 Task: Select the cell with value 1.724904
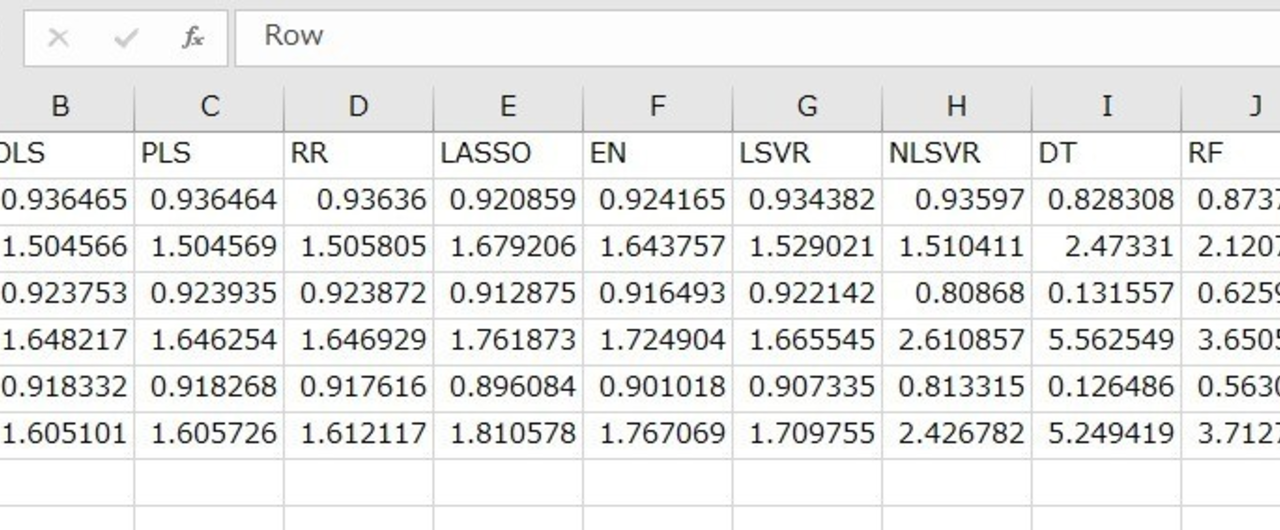pyautogui.click(x=658, y=341)
